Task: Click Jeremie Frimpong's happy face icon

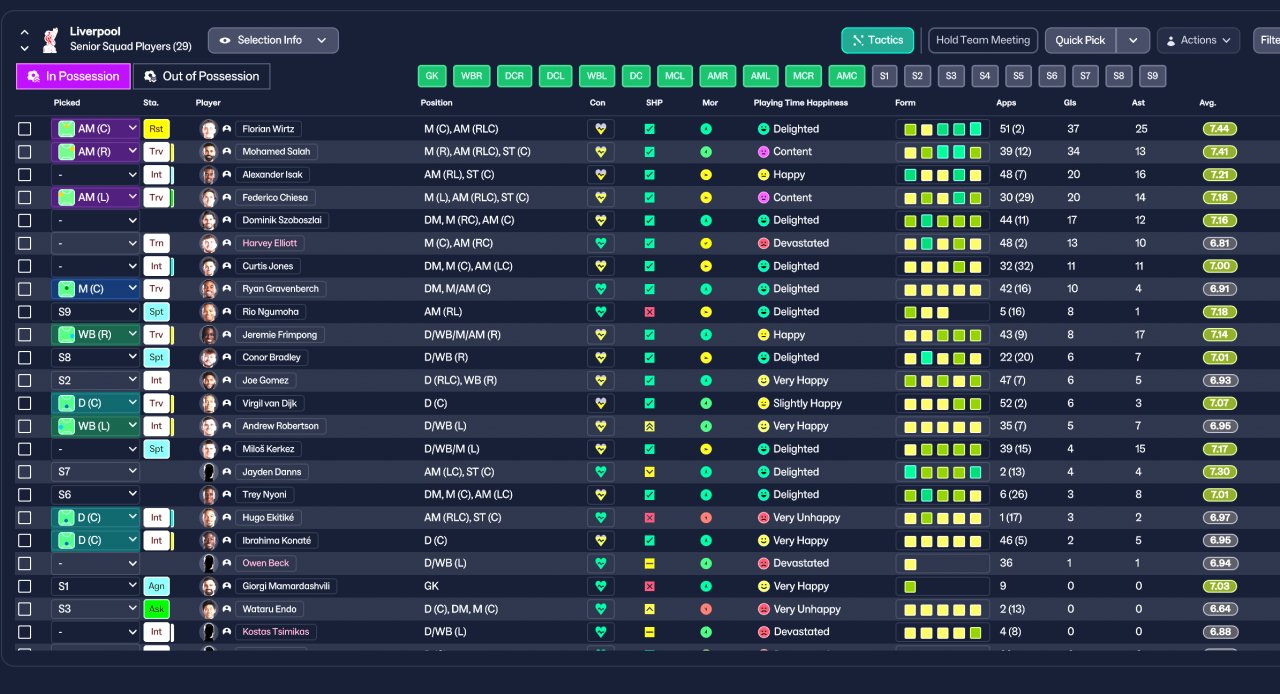Action: point(763,335)
